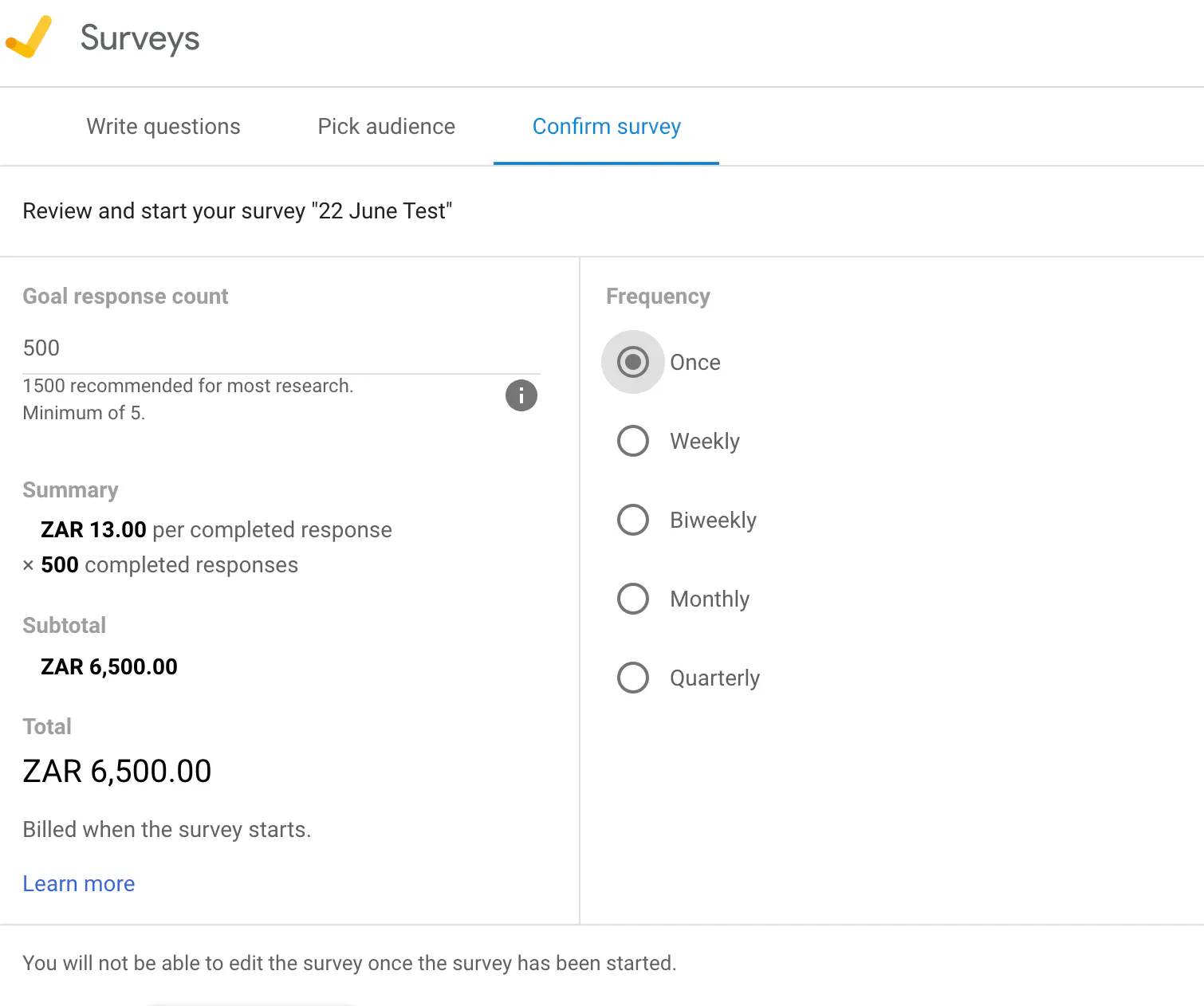Click the response count info icon

[x=521, y=395]
